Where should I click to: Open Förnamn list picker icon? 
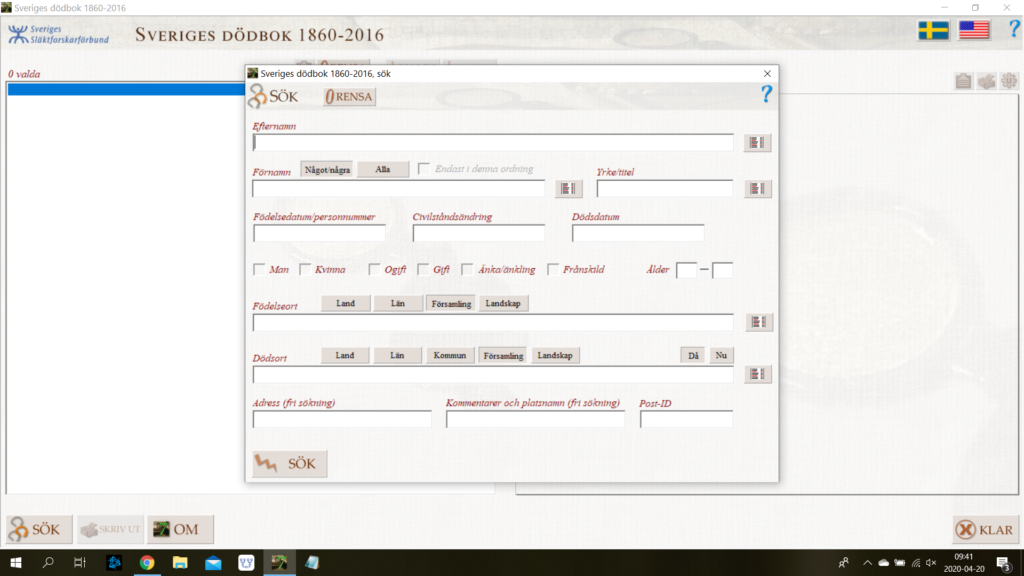(x=568, y=189)
